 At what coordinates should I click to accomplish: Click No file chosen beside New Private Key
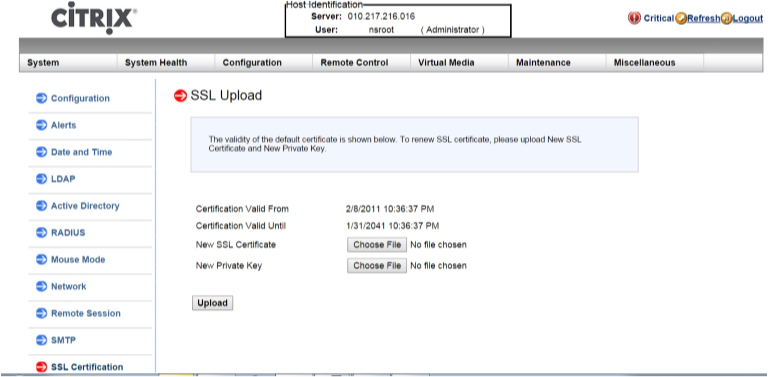click(x=438, y=266)
